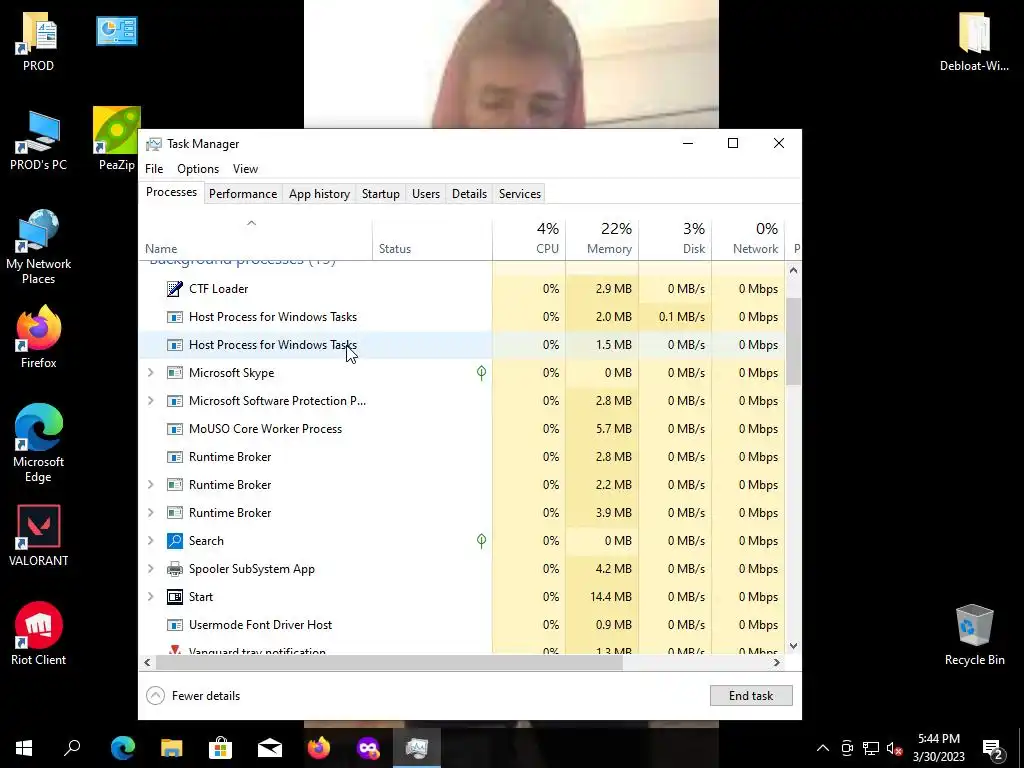The height and width of the screenshot is (768, 1024).
Task: Open the PeaZip desktop icon
Action: pos(116,138)
